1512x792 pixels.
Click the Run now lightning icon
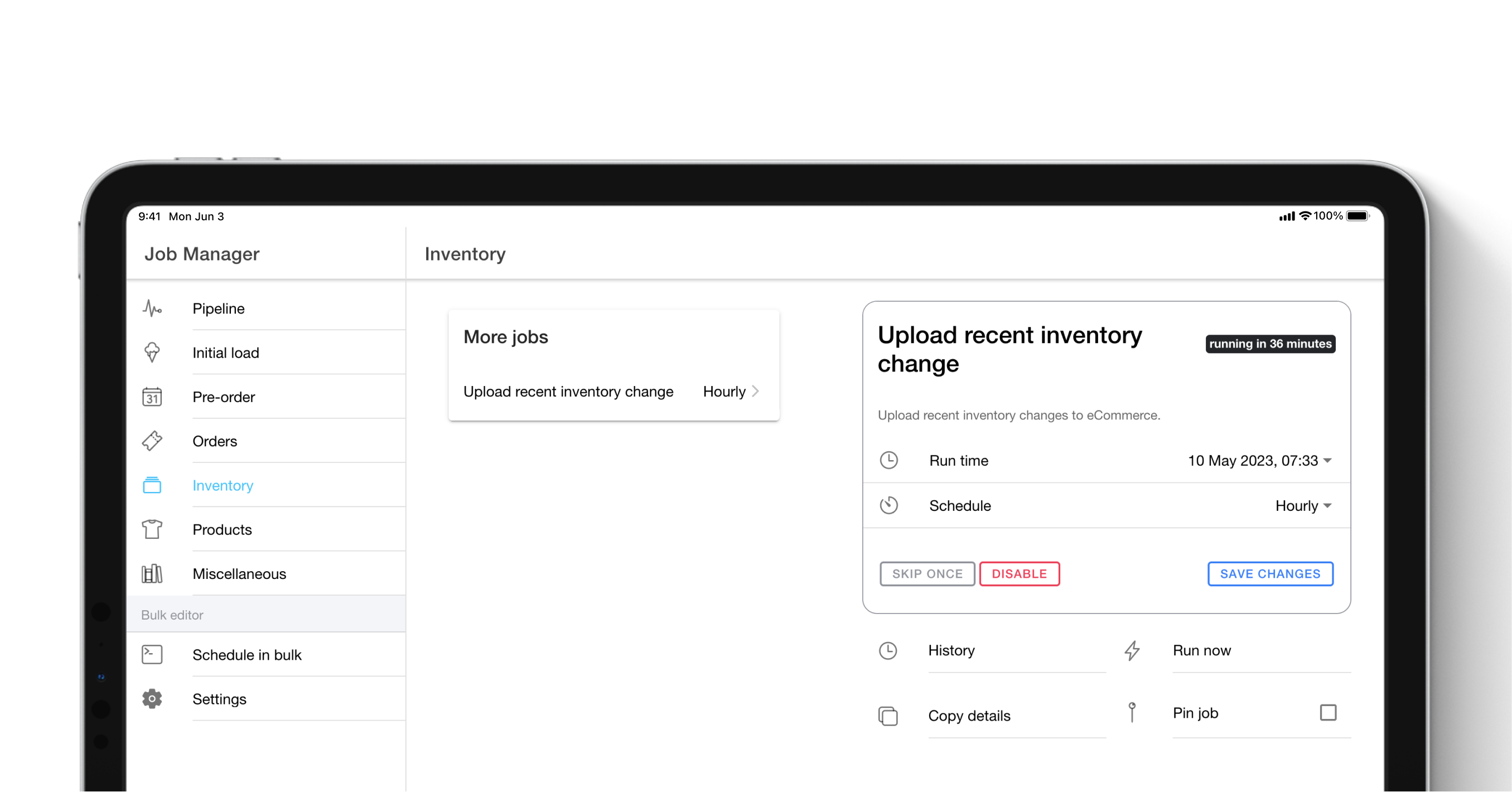pos(1132,650)
